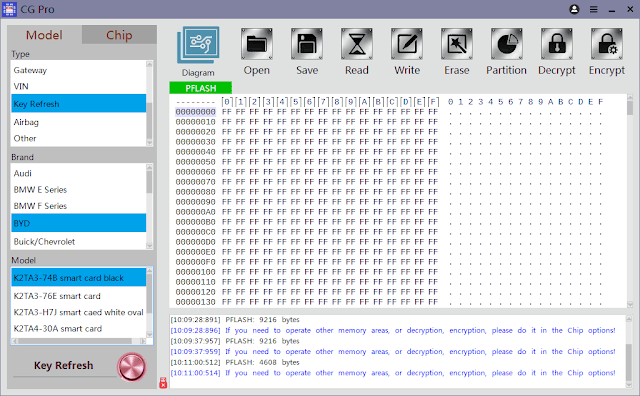The width and height of the screenshot is (640, 396).
Task: Click the Brand list scrollbar thumb
Action: tap(149, 182)
